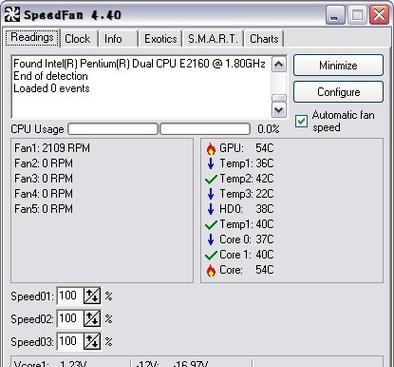Click the flame icon next to GPU 54C
The image size is (394, 367).
tap(211, 149)
